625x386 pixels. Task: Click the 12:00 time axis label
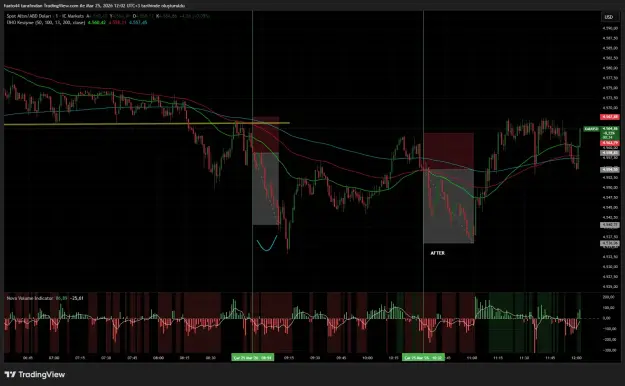click(576, 358)
